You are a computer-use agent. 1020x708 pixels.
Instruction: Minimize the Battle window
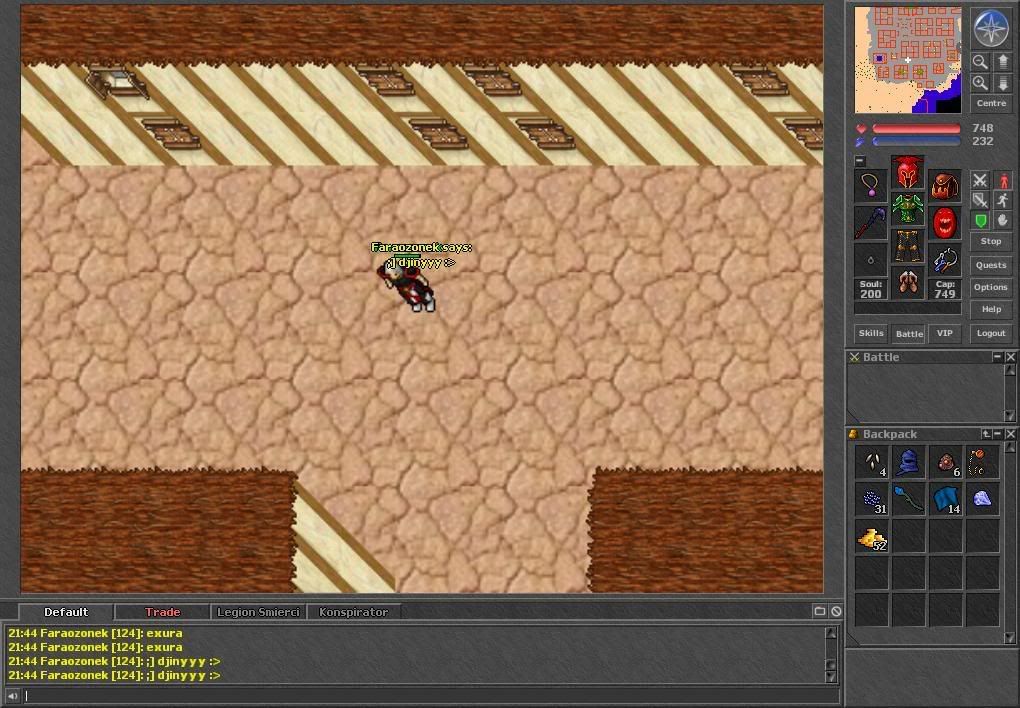pos(997,357)
